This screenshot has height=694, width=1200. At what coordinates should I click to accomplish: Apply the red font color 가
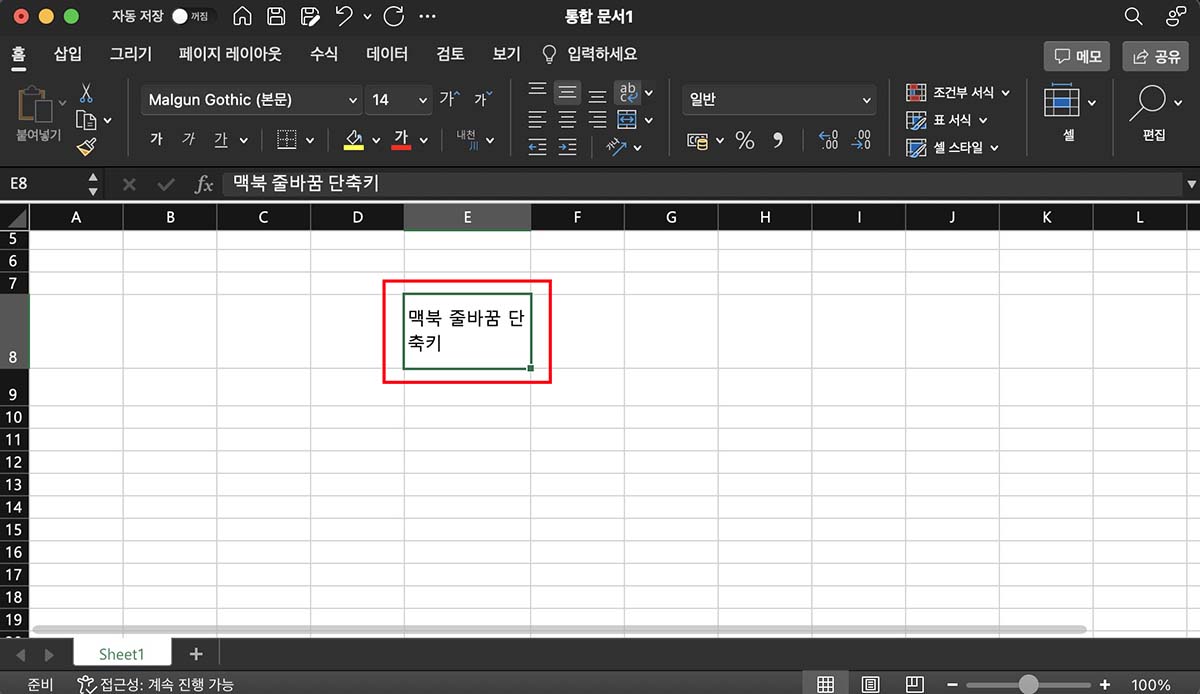tap(401, 140)
